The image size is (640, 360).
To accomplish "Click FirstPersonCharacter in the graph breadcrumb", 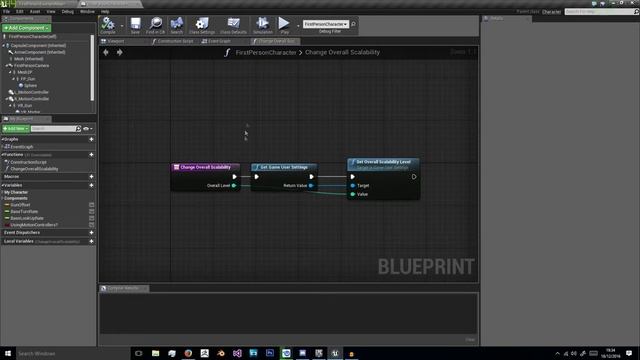I will coord(266,52).
